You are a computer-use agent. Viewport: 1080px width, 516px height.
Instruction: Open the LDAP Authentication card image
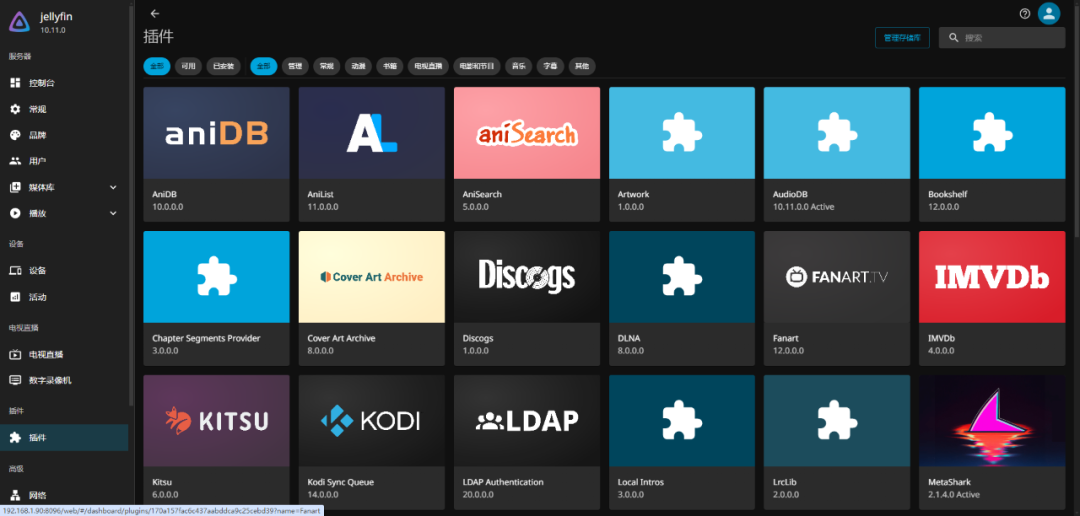(527, 421)
